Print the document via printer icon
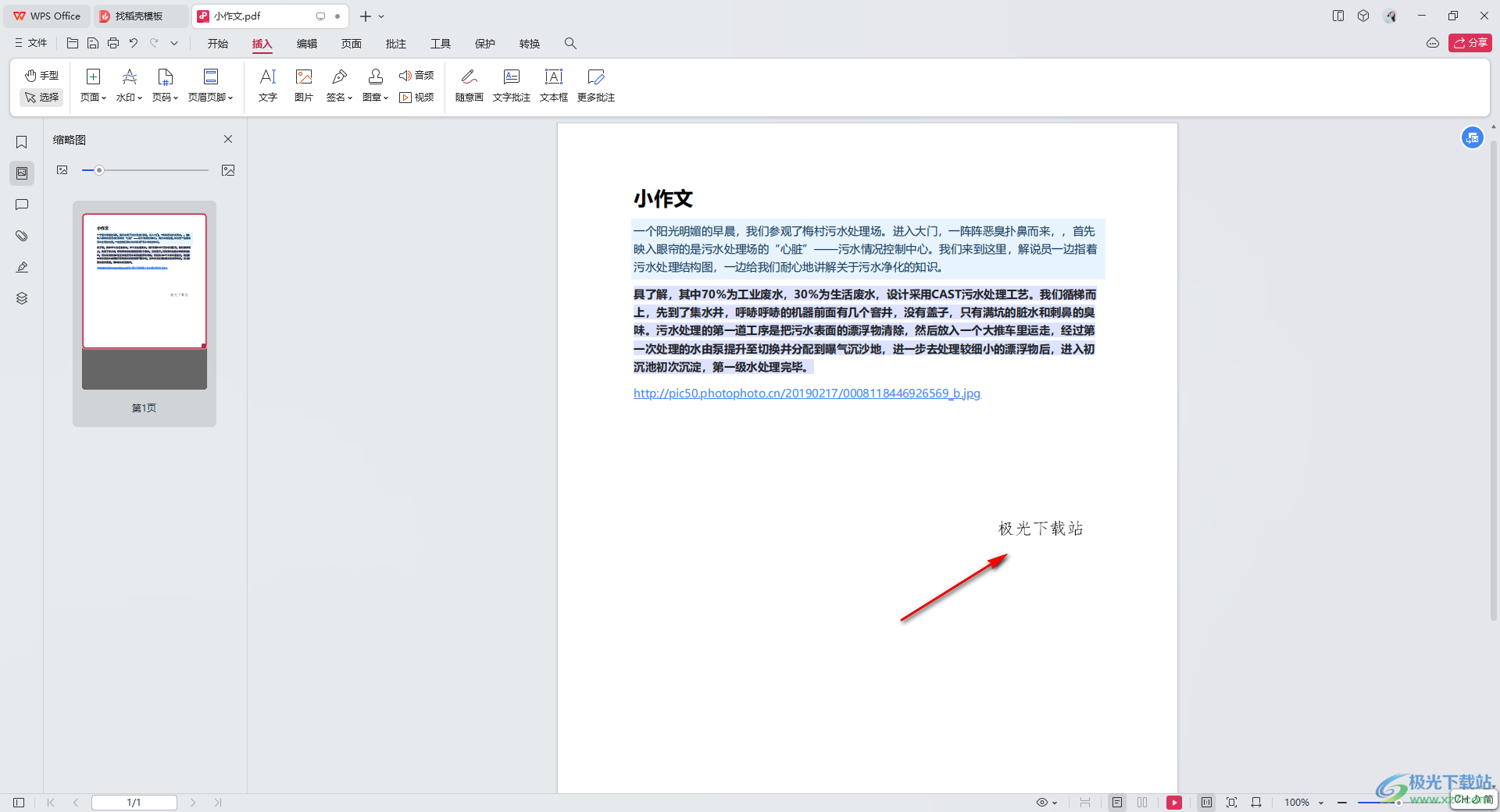 point(113,44)
